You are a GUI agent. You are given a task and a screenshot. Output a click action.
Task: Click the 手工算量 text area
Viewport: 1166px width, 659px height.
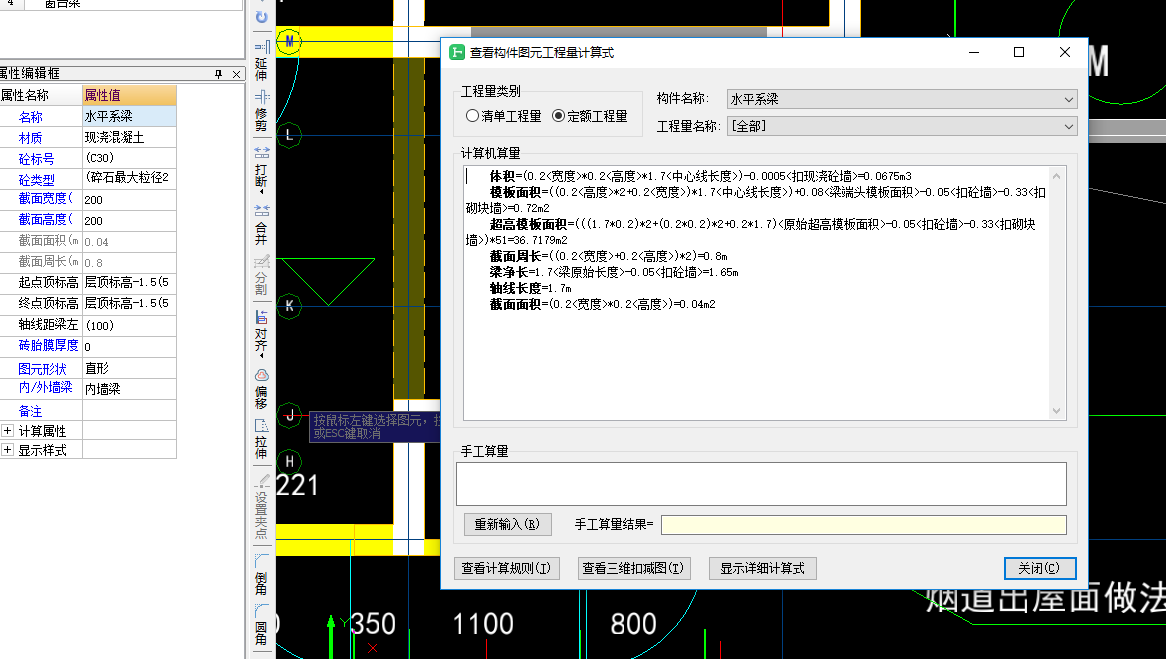tap(761, 484)
